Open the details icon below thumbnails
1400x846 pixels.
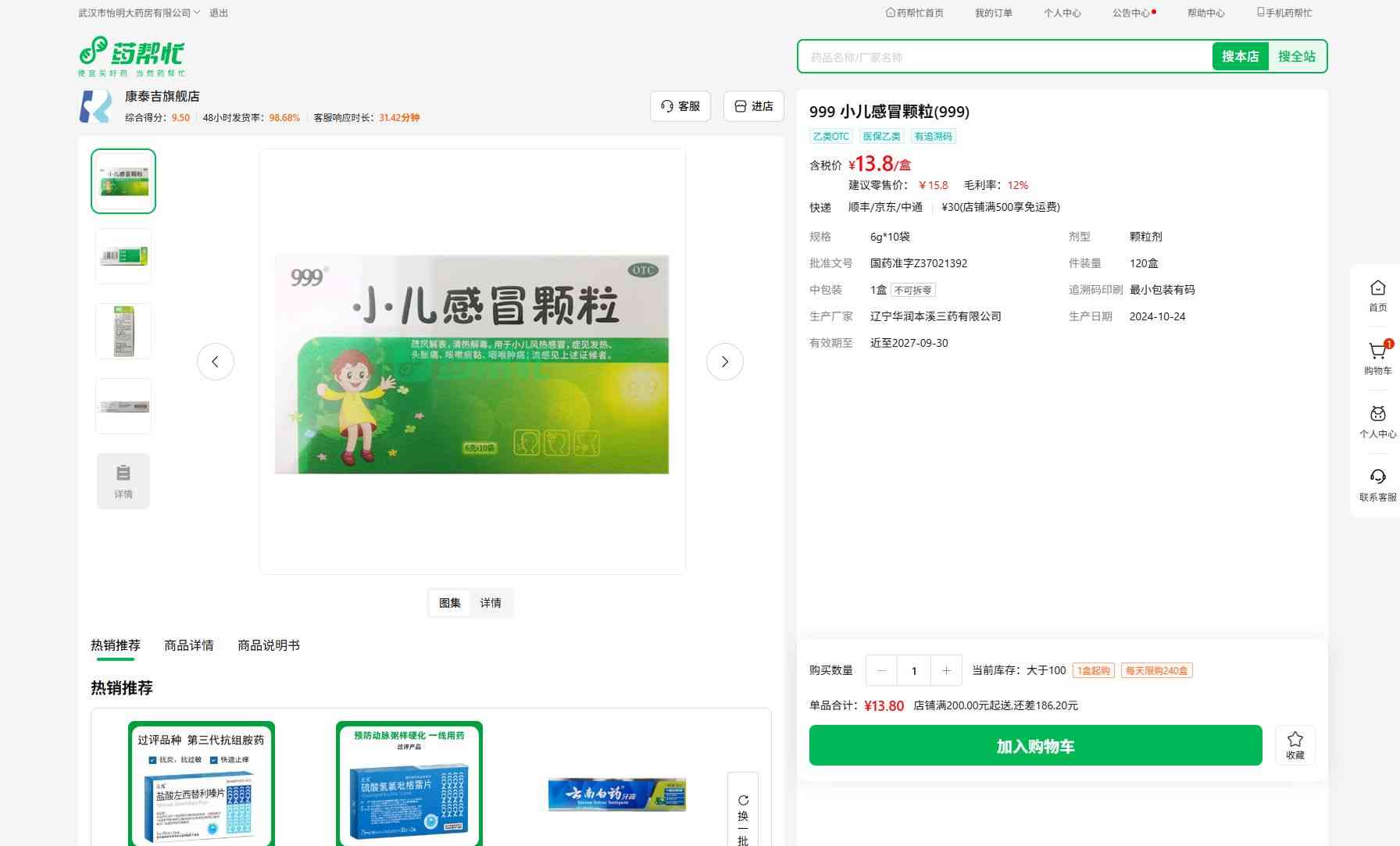click(x=123, y=481)
